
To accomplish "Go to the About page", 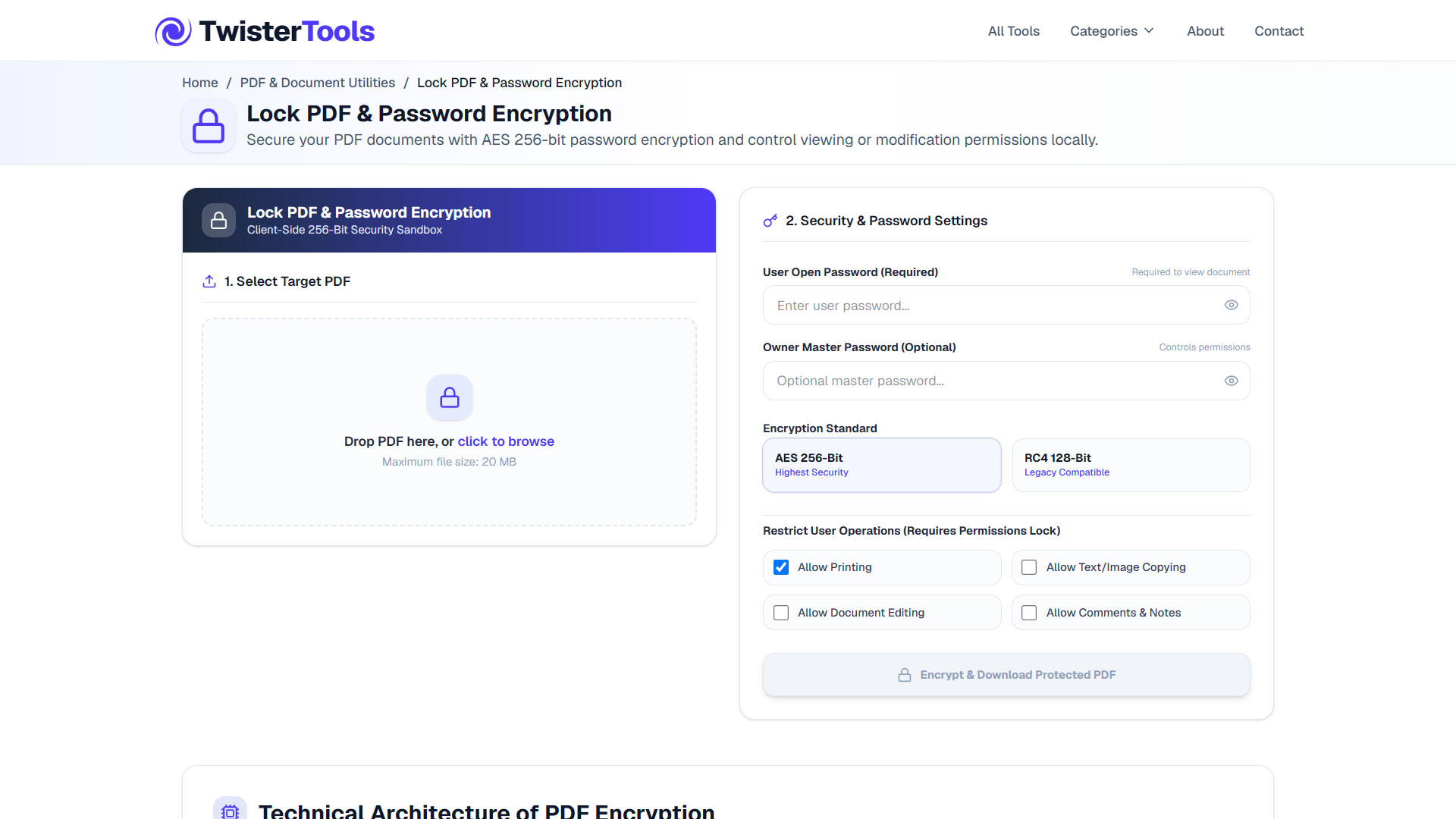I will (1205, 31).
